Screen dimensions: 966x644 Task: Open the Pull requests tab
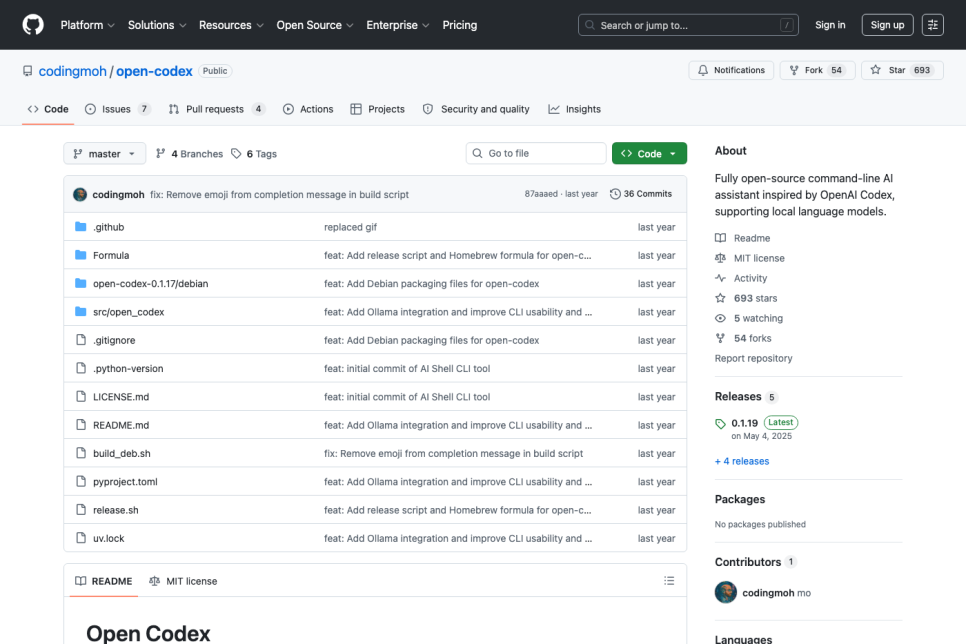tap(216, 109)
